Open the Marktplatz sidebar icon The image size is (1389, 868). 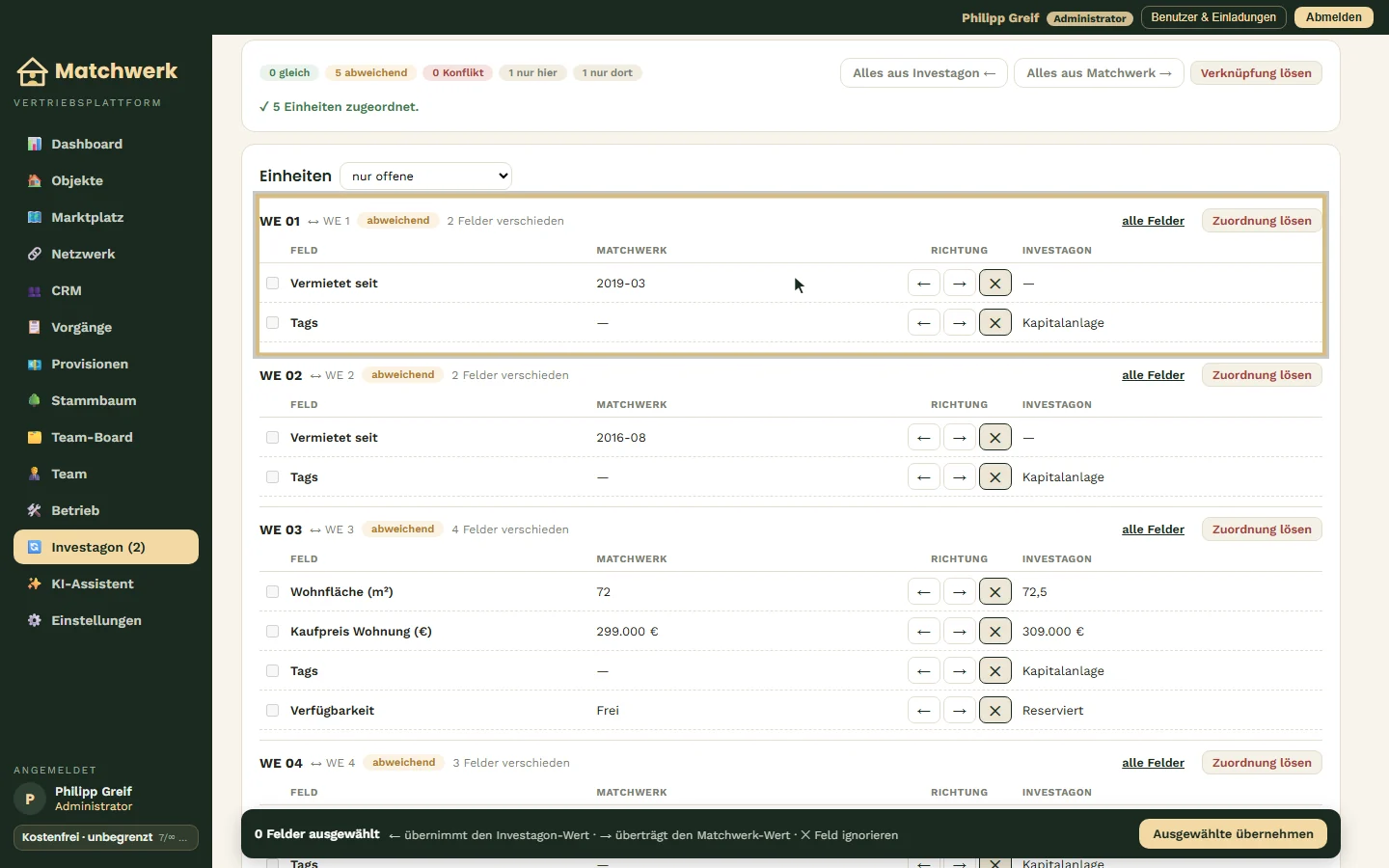pyautogui.click(x=35, y=217)
